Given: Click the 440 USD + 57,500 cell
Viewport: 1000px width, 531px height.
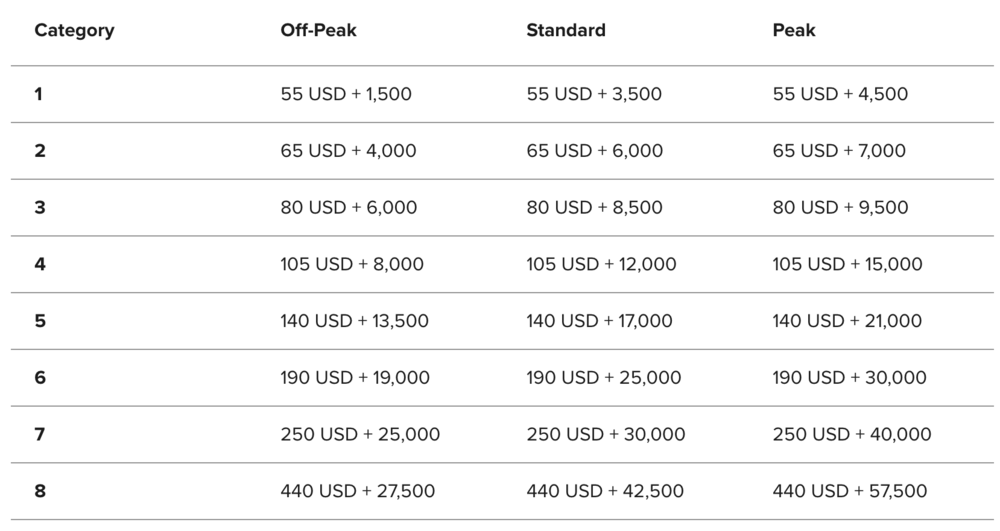Looking at the screenshot, I should point(850,491).
